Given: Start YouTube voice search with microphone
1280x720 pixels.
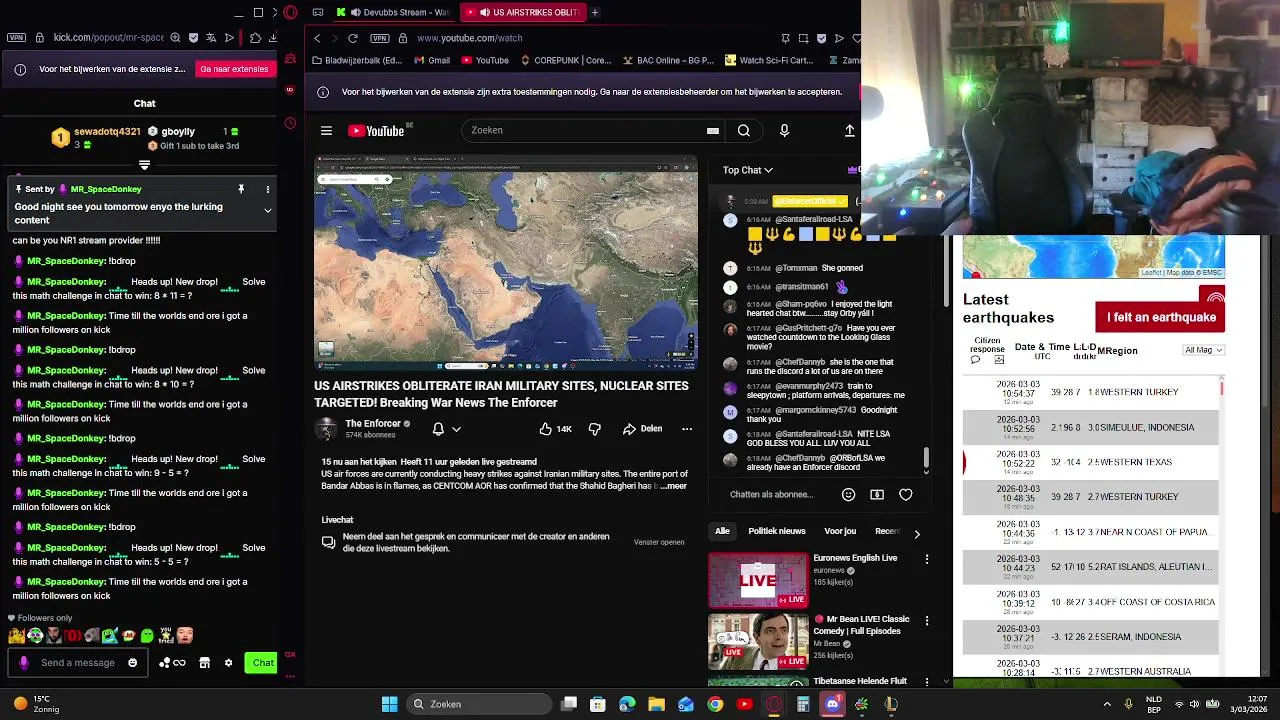Looking at the screenshot, I should [x=784, y=130].
